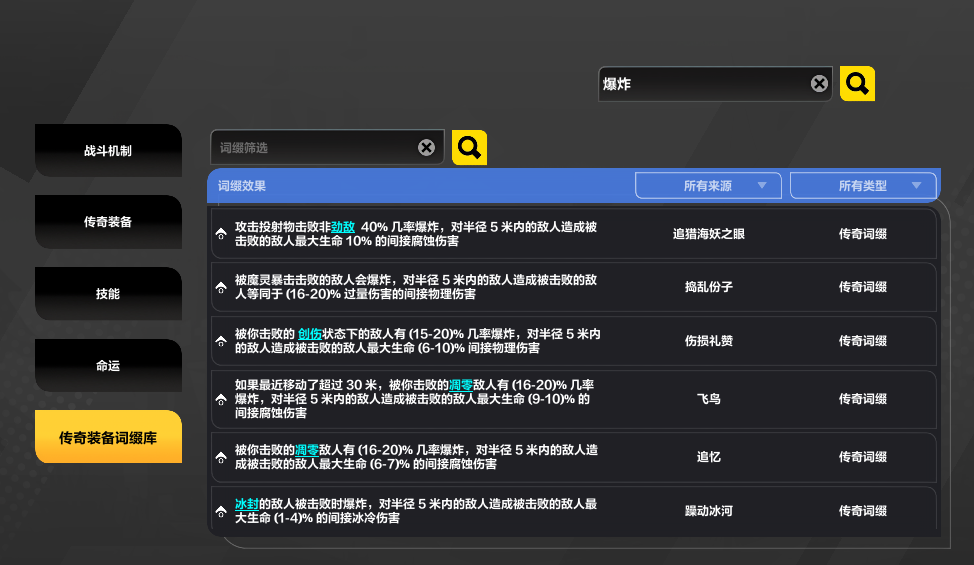The width and height of the screenshot is (974, 565).
Task: Select the 命运 sidebar tab
Action: 108,366
